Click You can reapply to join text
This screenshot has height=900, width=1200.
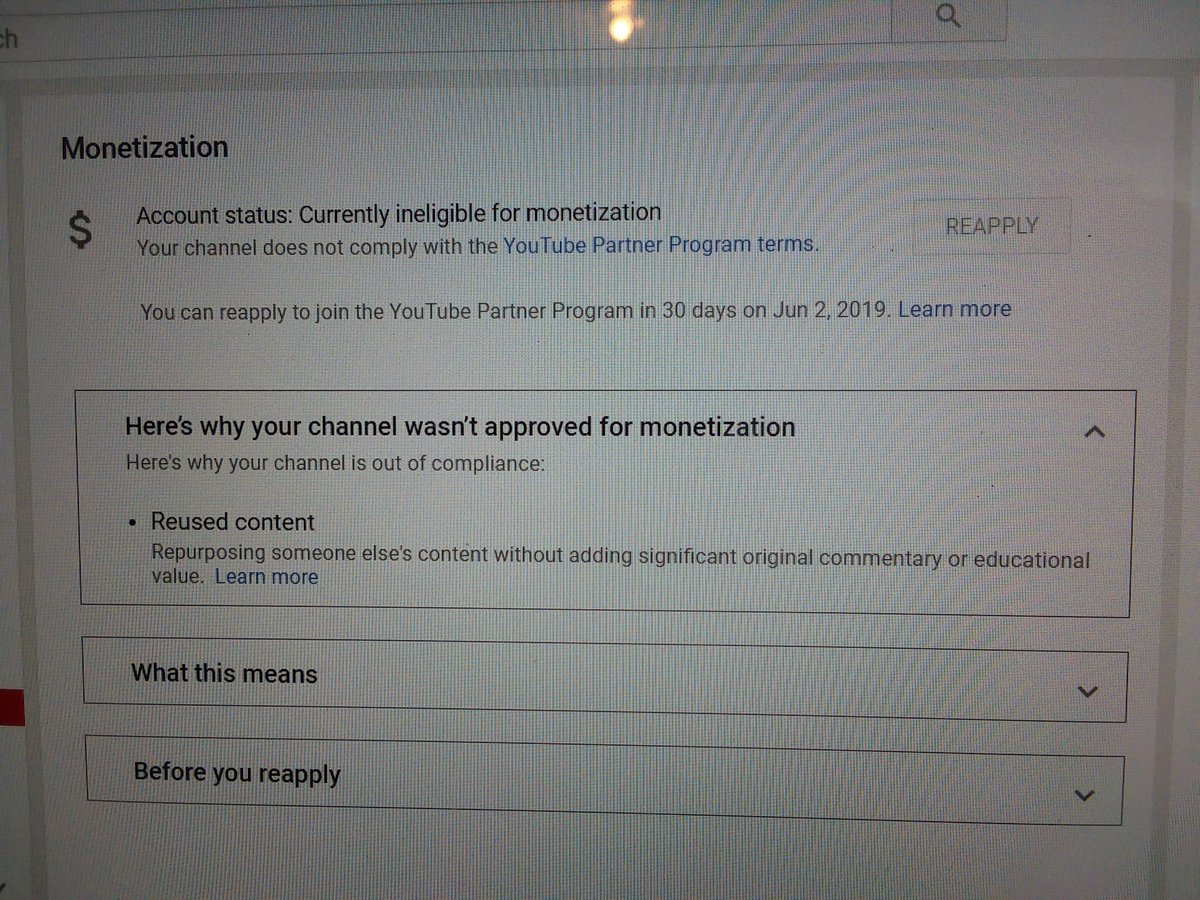[514, 311]
